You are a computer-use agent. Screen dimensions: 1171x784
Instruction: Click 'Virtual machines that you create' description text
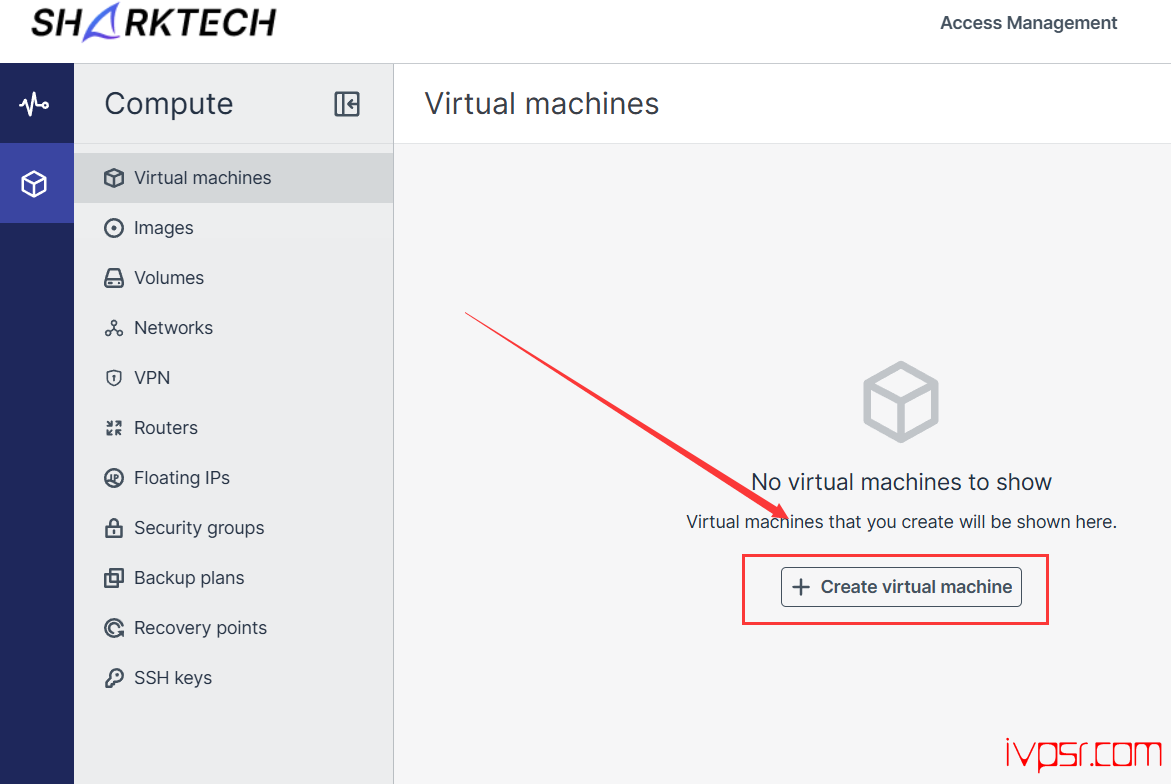[901, 522]
